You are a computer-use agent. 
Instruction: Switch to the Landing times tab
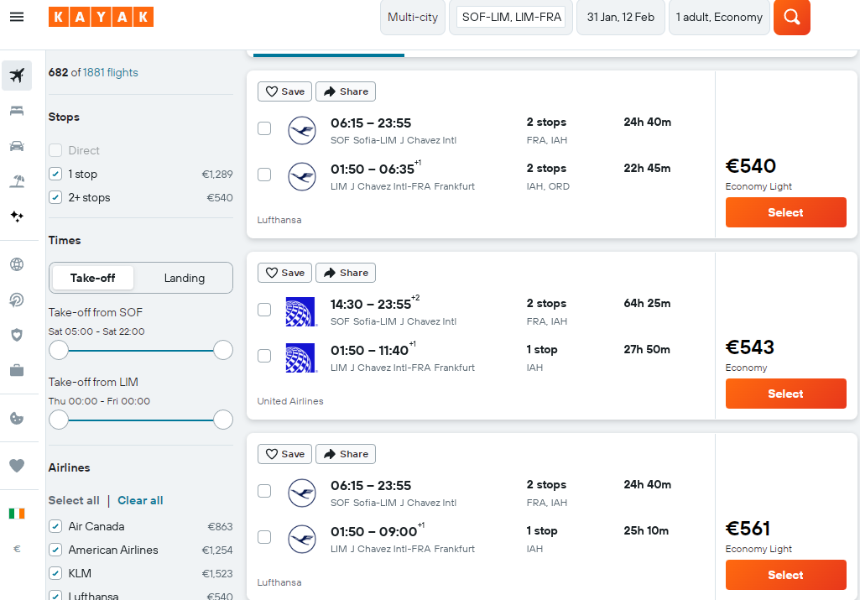tap(184, 278)
